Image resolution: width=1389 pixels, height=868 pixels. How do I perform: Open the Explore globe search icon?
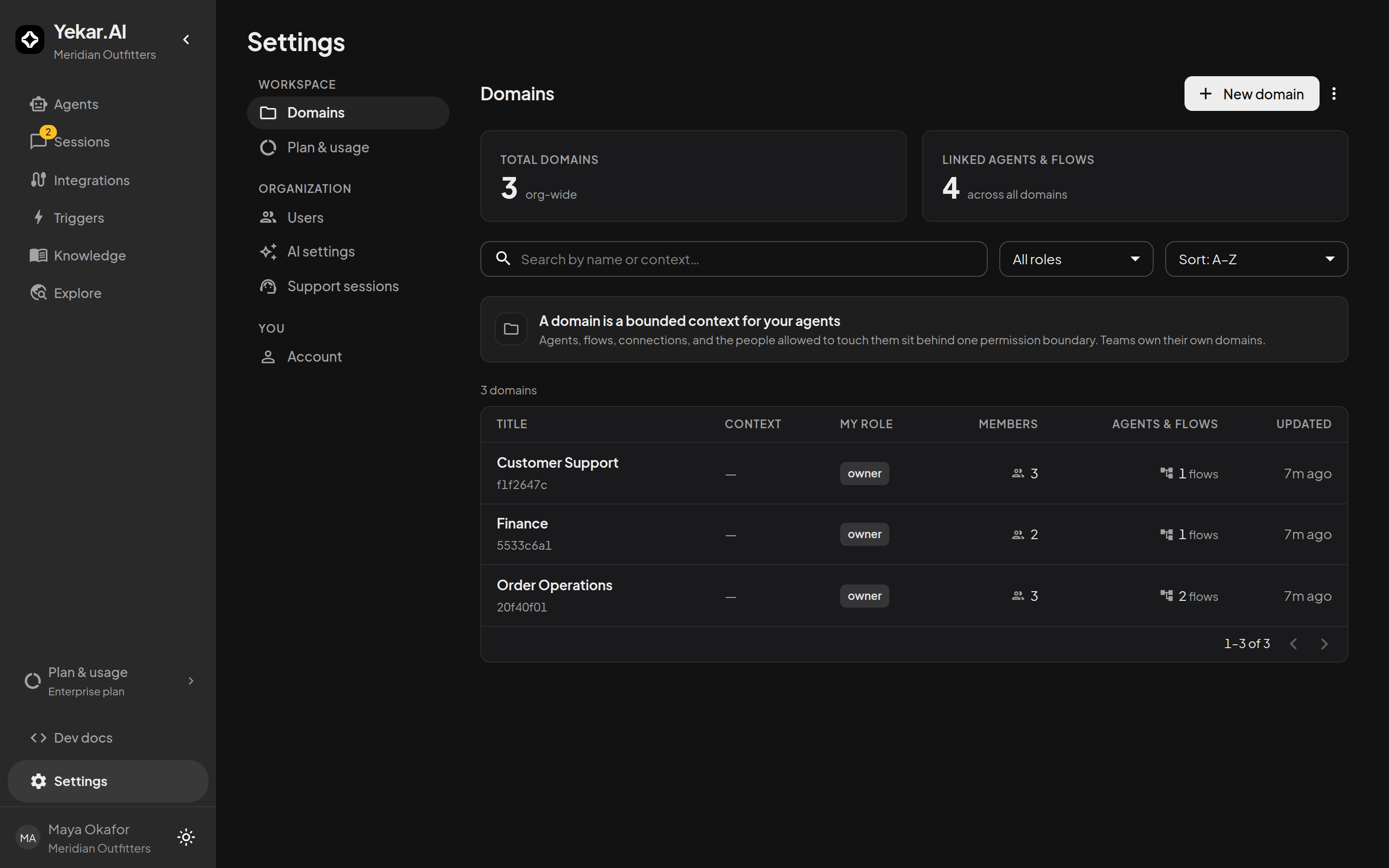click(39, 293)
